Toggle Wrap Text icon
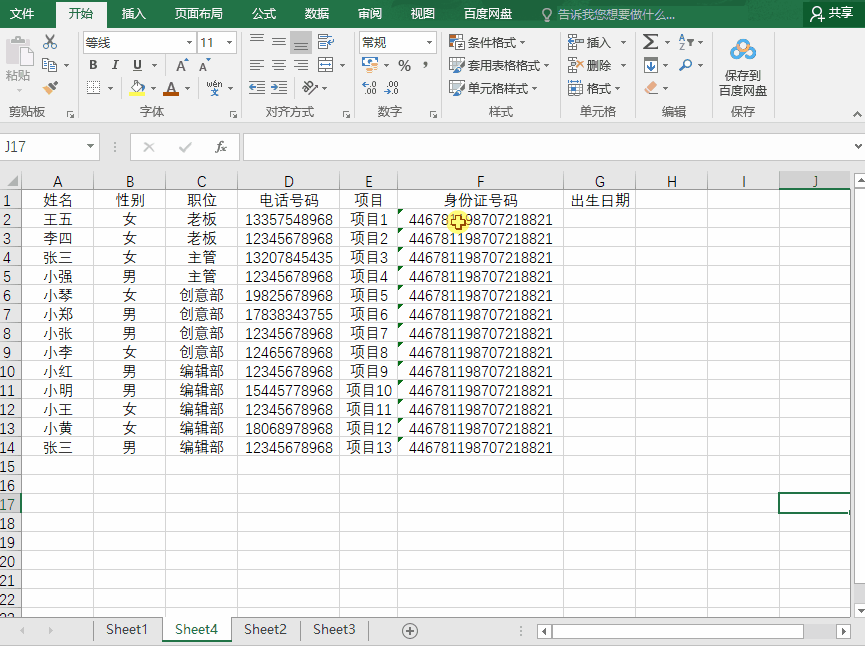 325,42
